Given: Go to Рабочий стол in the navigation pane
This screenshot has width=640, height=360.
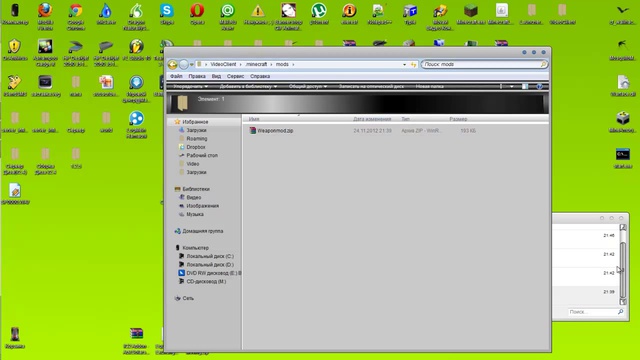Looking at the screenshot, I should coord(202,156).
